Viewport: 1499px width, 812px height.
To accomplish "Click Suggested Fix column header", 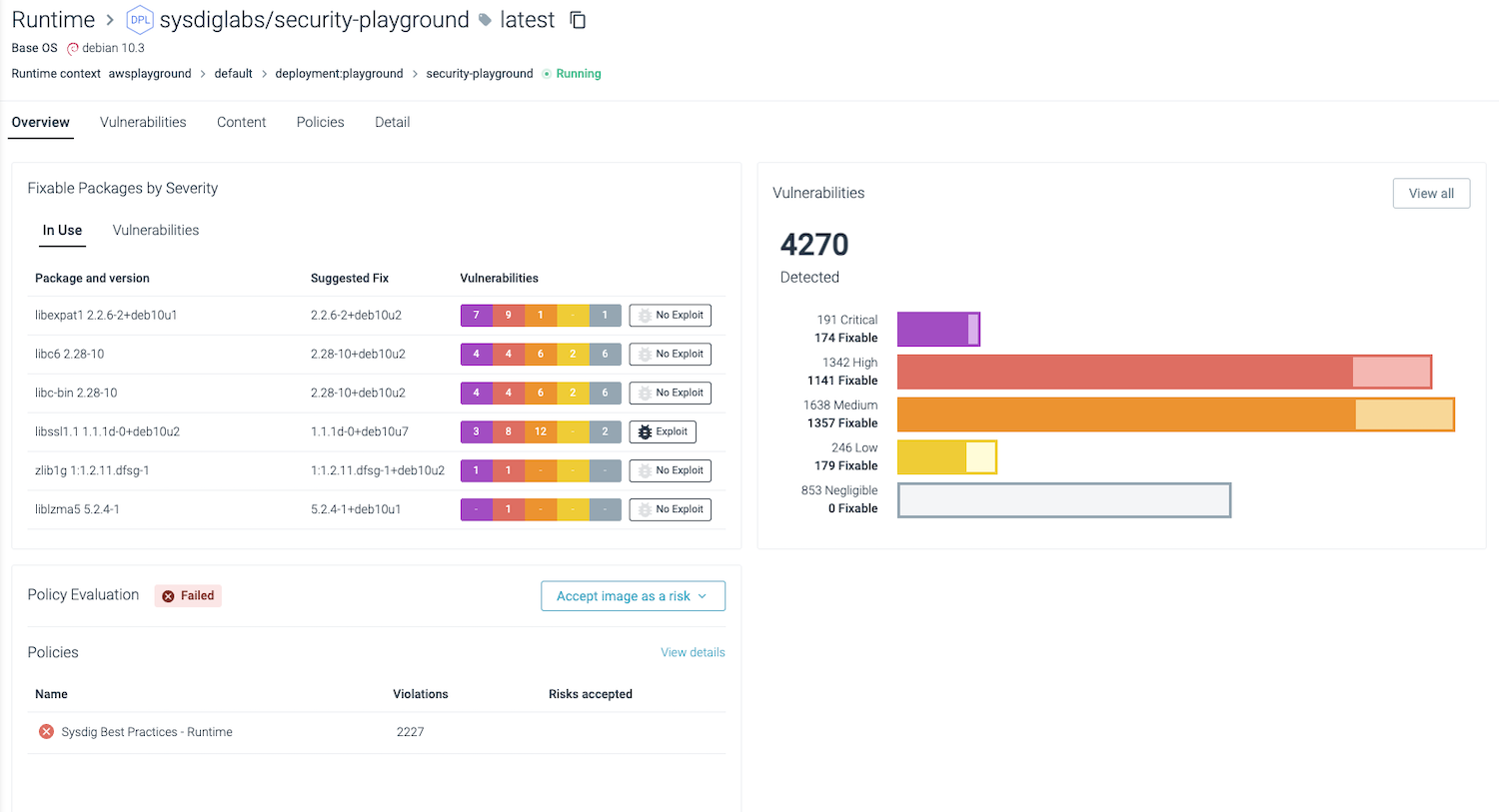I will [x=350, y=279].
